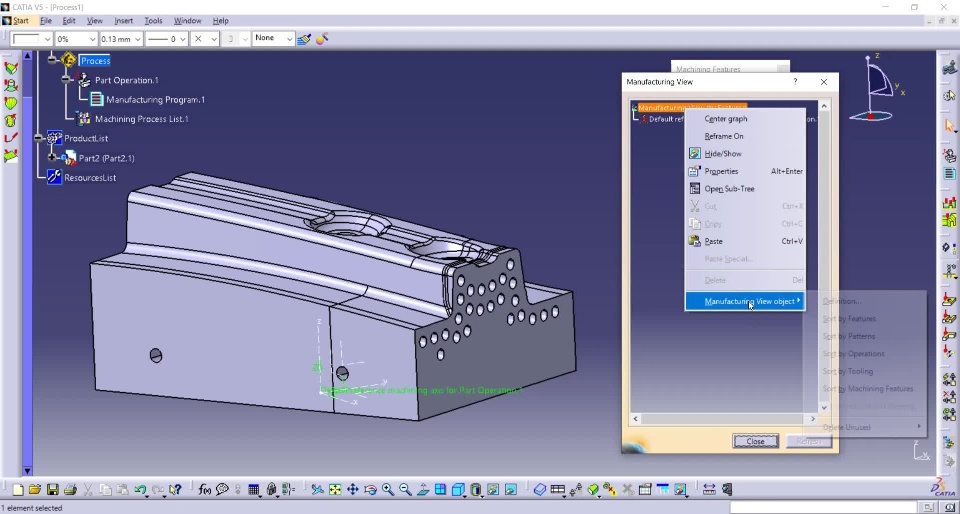This screenshot has height=514, width=960.
Task: Select ResourcesList in specification tree
Action: [x=90, y=177]
